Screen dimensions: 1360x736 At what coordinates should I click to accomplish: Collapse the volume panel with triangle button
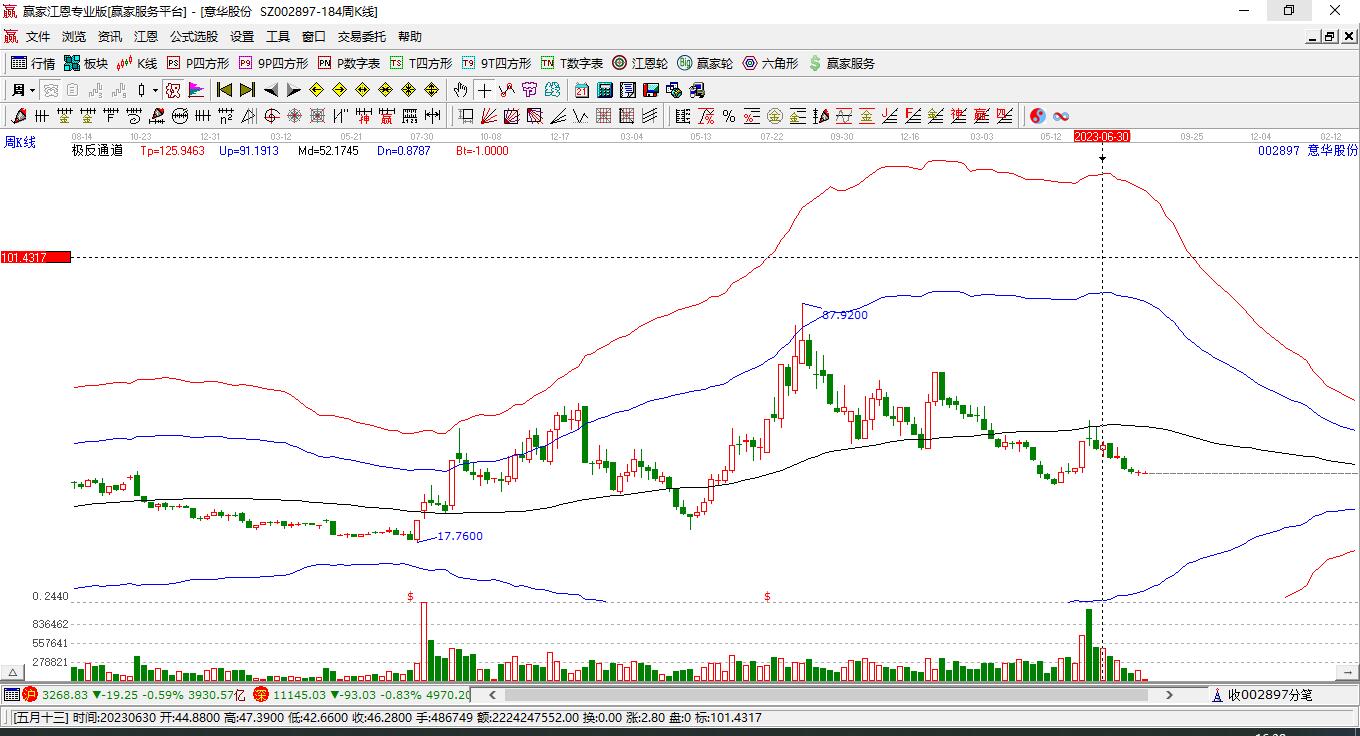13,673
